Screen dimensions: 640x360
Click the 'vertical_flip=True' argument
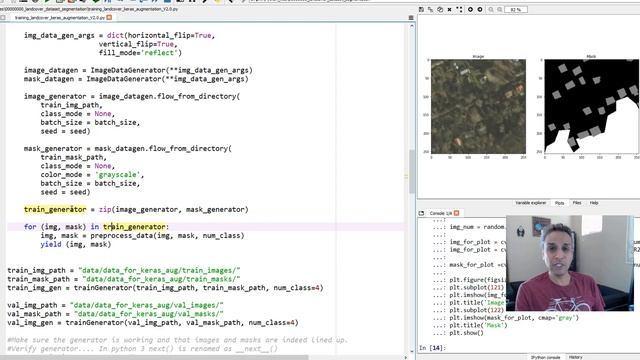point(136,44)
